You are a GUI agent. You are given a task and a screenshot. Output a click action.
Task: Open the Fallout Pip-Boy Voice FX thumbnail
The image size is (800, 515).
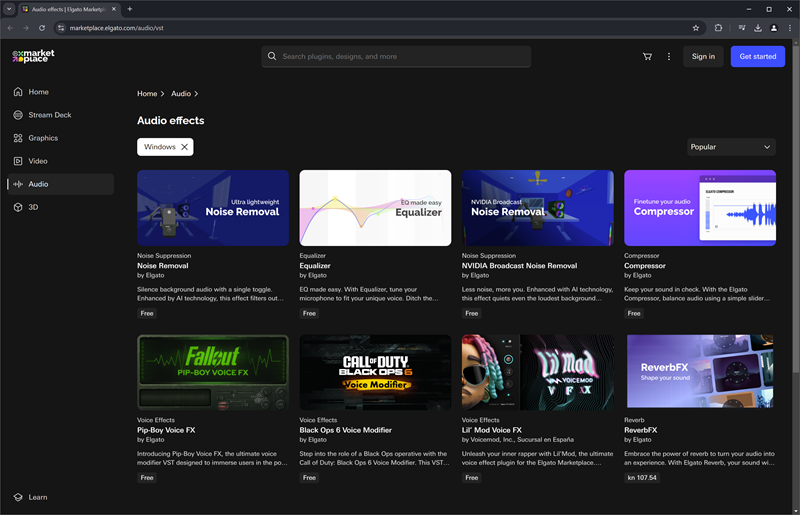(213, 372)
